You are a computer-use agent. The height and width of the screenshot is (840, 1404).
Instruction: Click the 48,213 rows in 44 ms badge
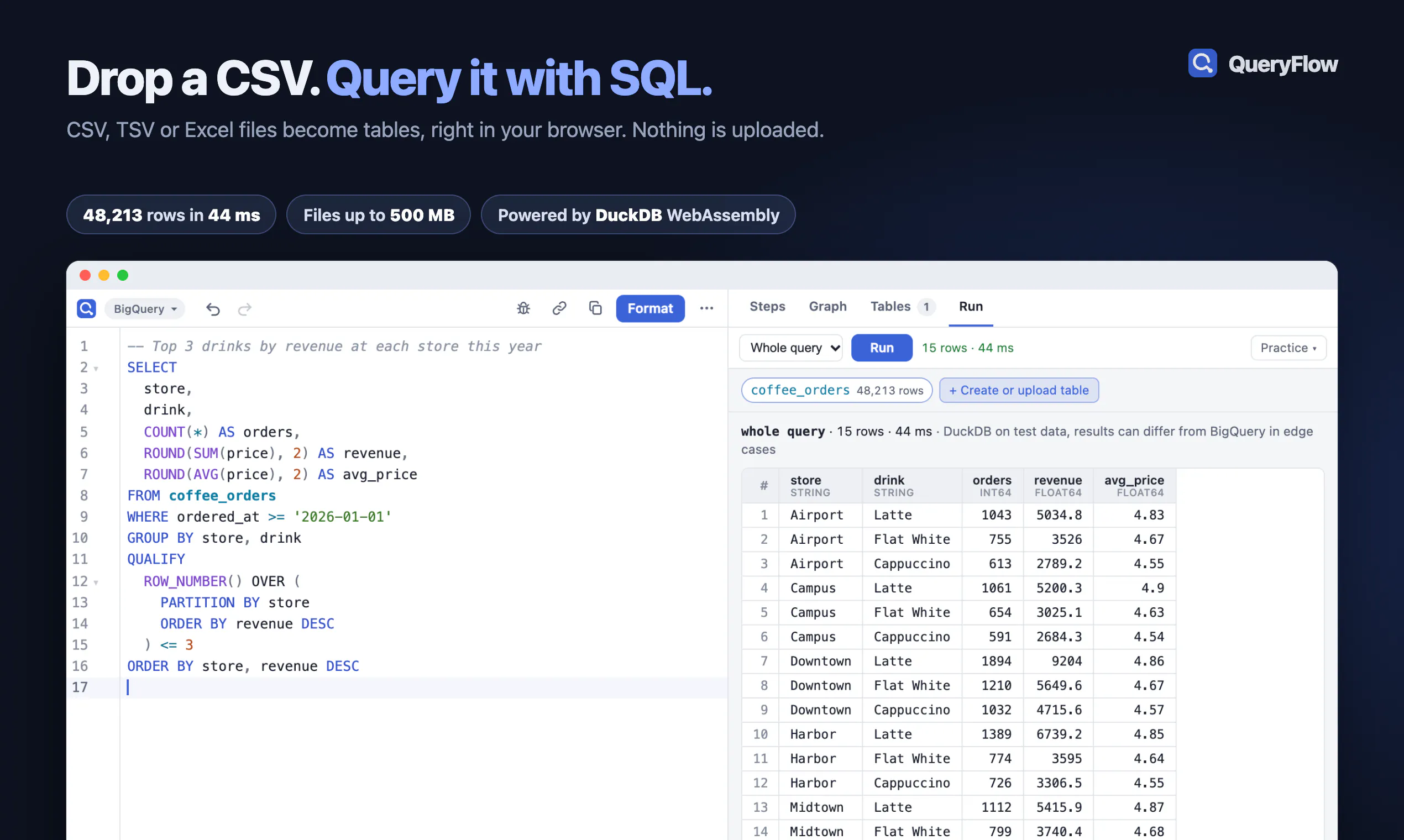click(x=171, y=214)
